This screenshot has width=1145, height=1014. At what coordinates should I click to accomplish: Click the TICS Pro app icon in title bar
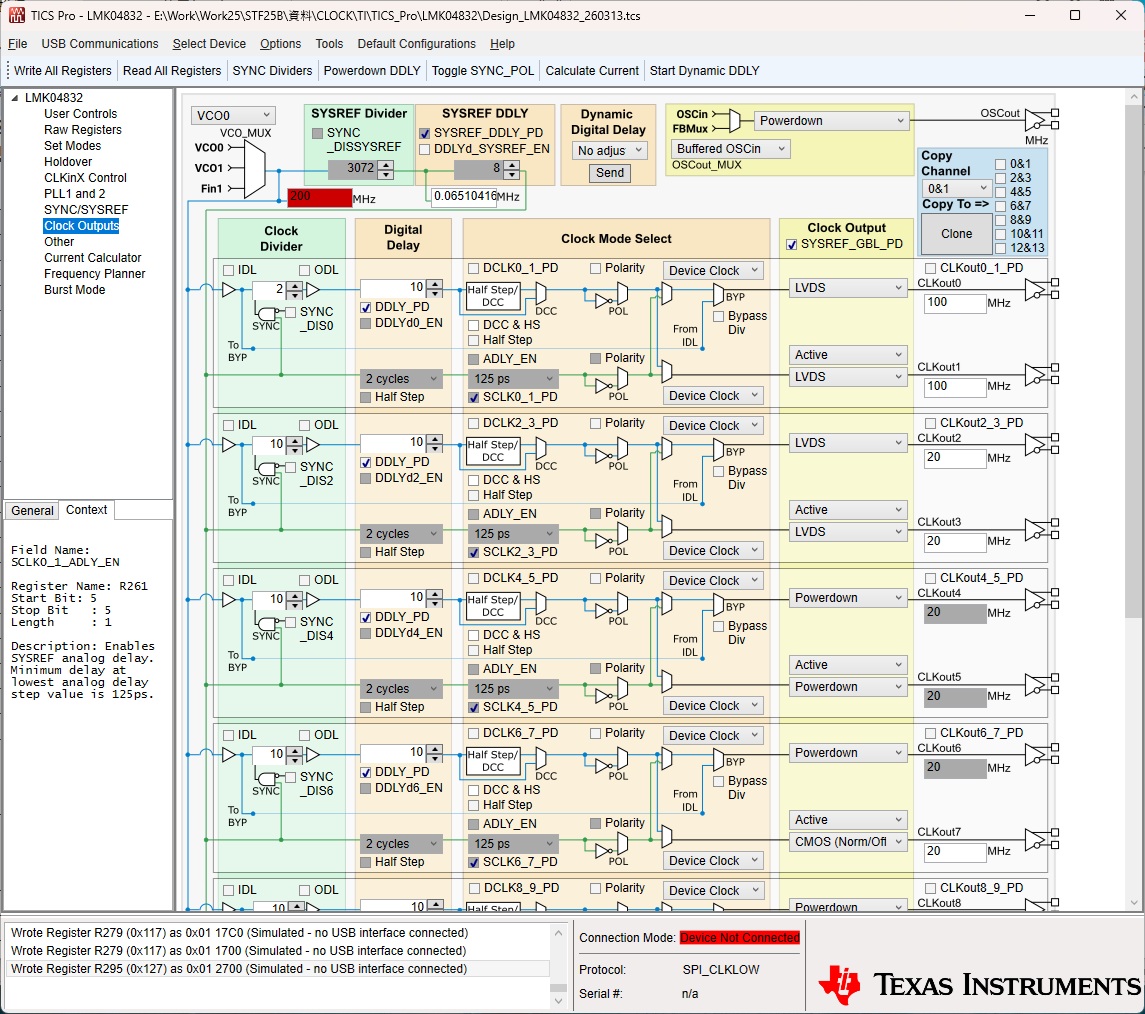point(16,15)
